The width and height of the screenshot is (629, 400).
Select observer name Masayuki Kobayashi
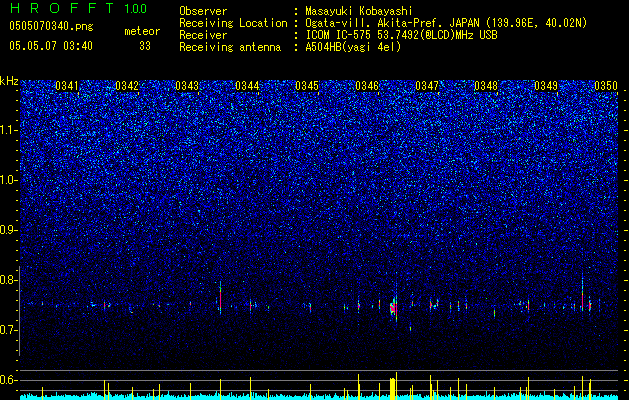click(x=359, y=12)
